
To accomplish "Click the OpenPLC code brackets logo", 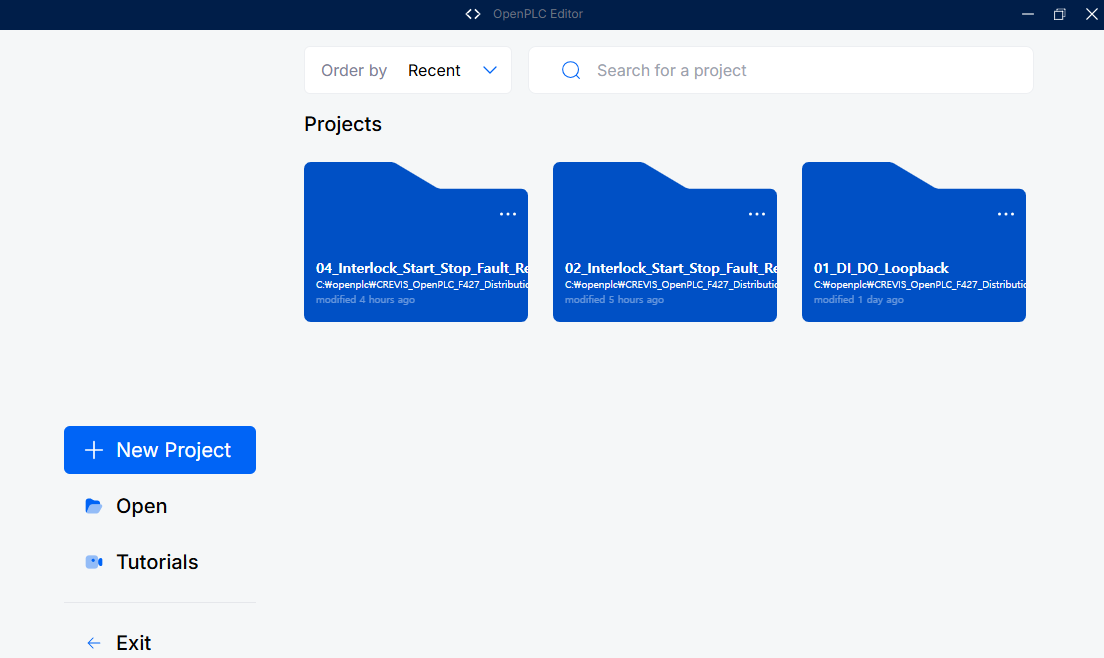I will coord(472,14).
